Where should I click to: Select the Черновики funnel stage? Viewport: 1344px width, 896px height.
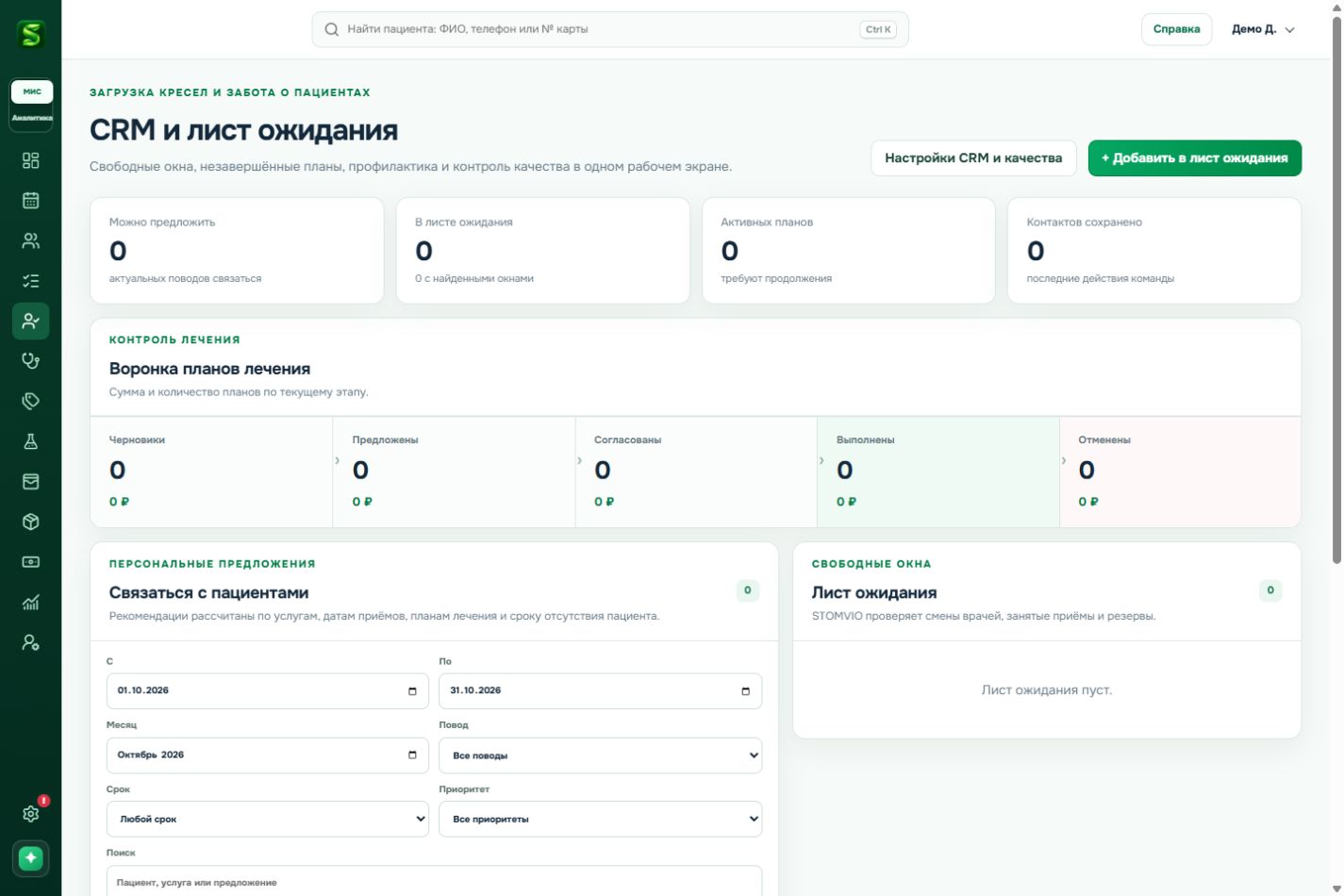(211, 472)
